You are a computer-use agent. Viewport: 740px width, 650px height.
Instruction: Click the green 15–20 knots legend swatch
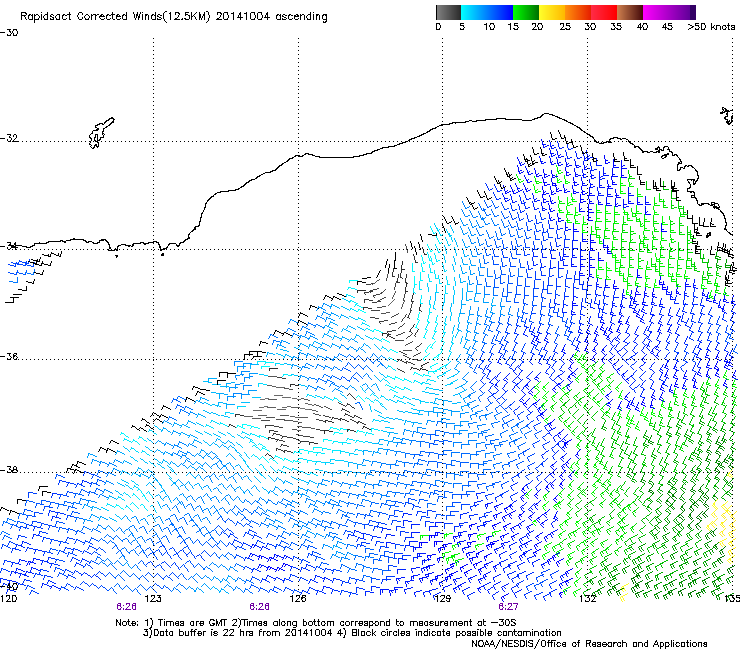(x=526, y=12)
